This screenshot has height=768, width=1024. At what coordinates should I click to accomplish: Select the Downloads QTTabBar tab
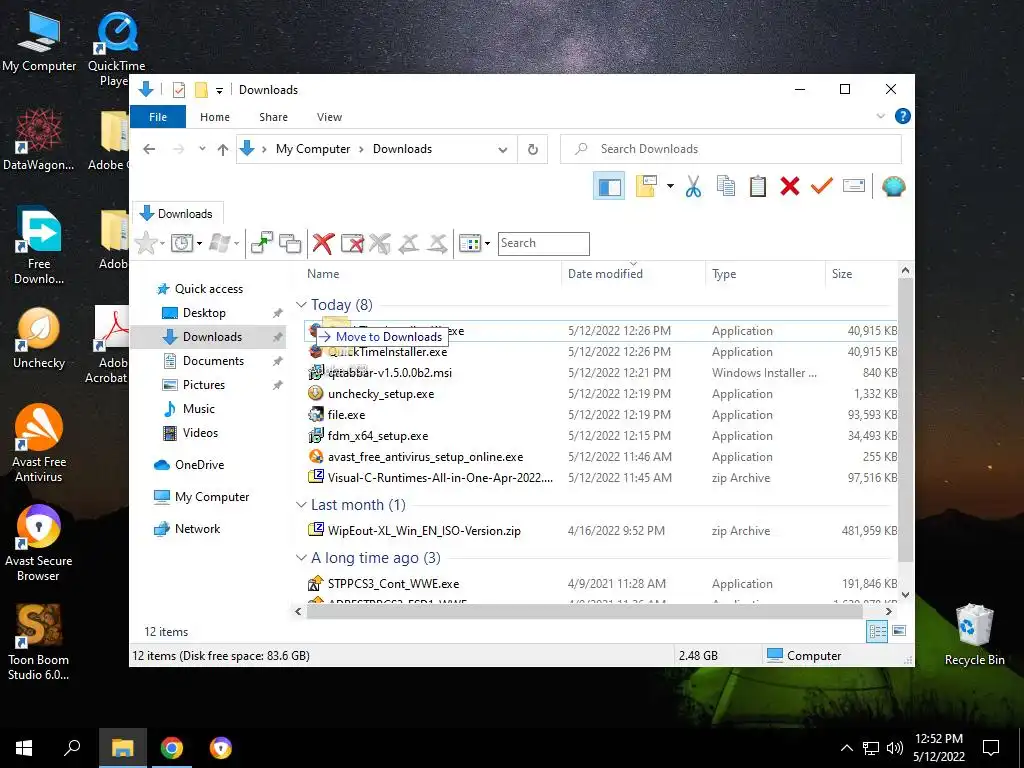tap(178, 214)
